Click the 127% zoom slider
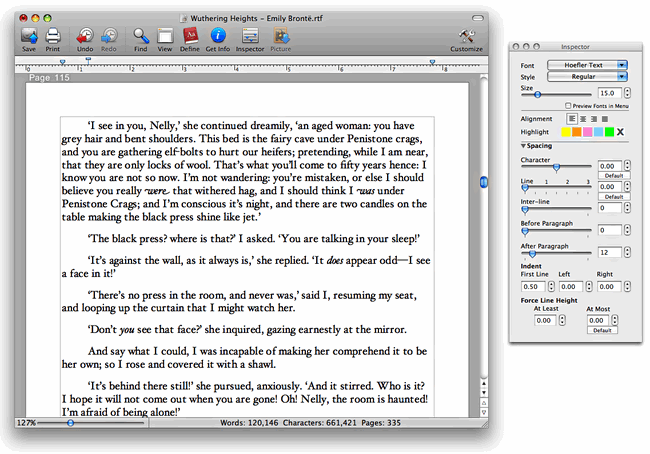The height and width of the screenshot is (454, 650). [x=90, y=423]
